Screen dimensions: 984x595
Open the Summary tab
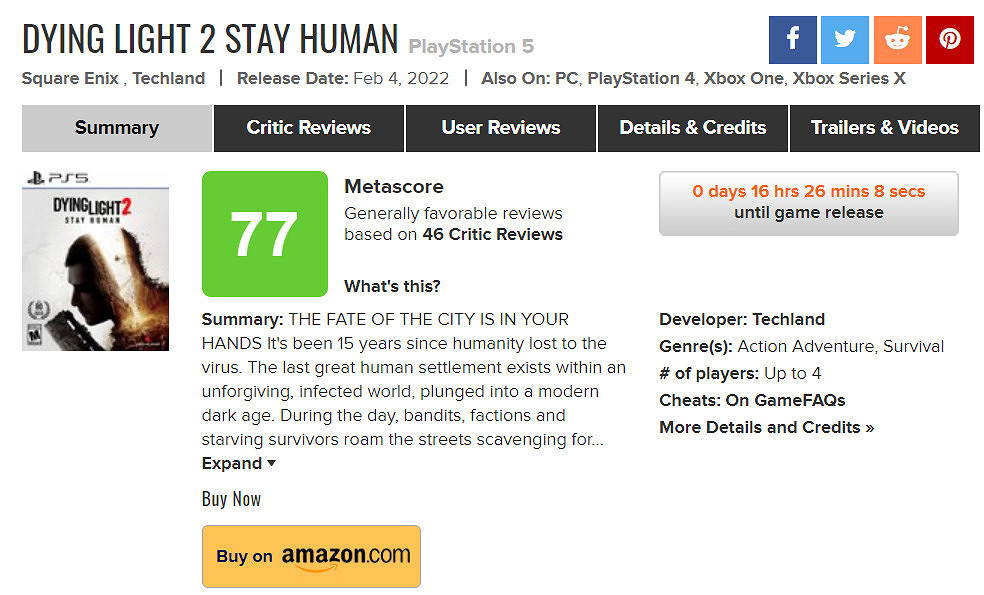[x=117, y=128]
